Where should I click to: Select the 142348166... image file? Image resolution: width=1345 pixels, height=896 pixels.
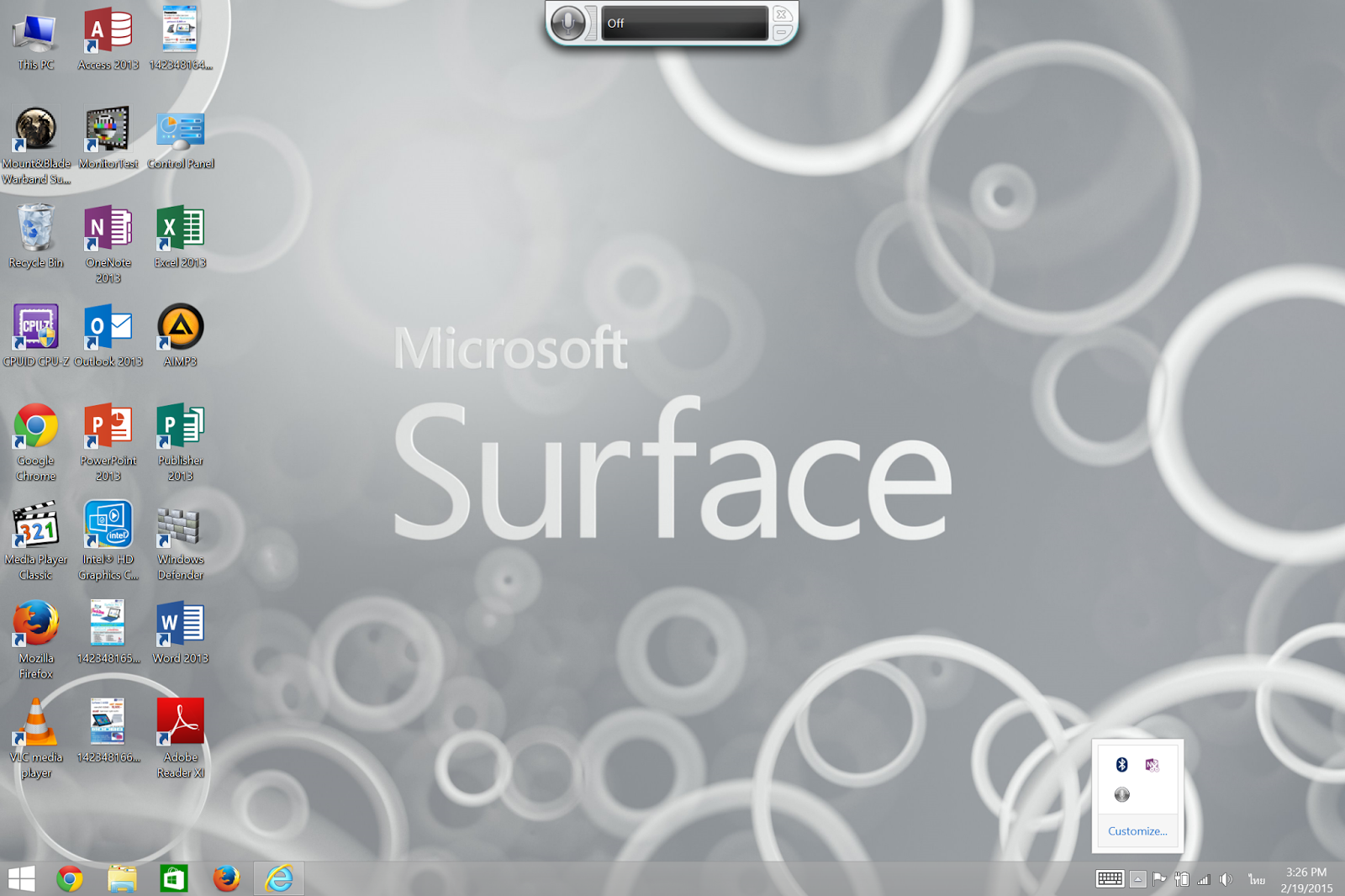(108, 732)
